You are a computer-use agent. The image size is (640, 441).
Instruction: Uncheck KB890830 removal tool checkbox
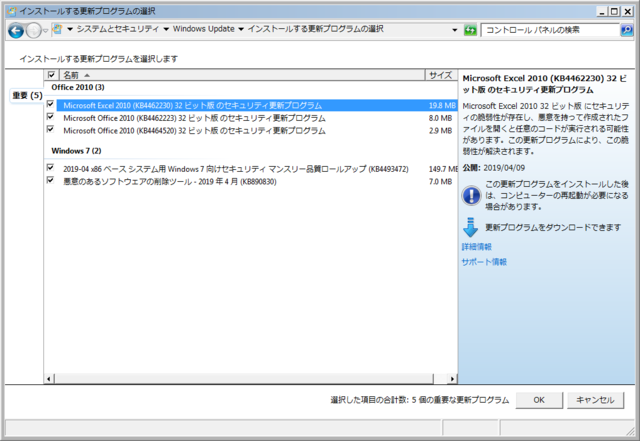click(x=50, y=180)
